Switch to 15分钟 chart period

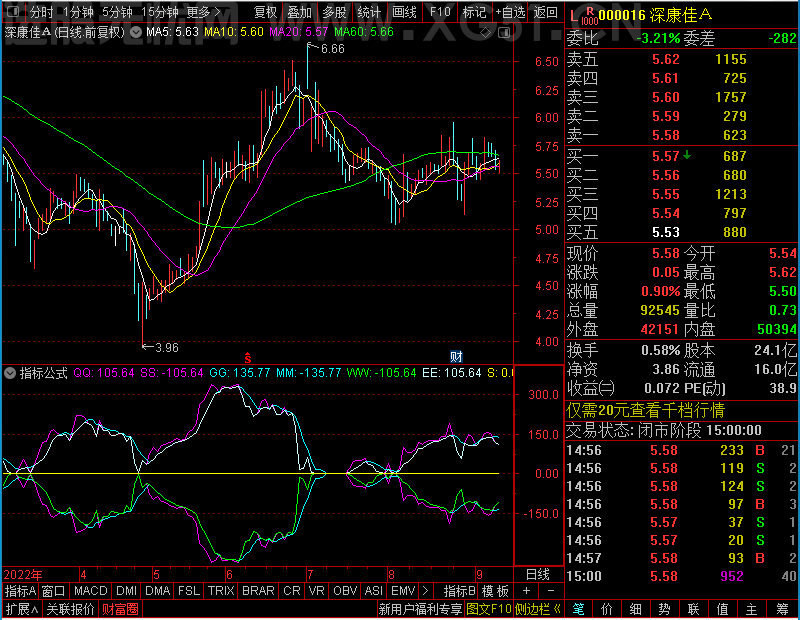coord(160,11)
